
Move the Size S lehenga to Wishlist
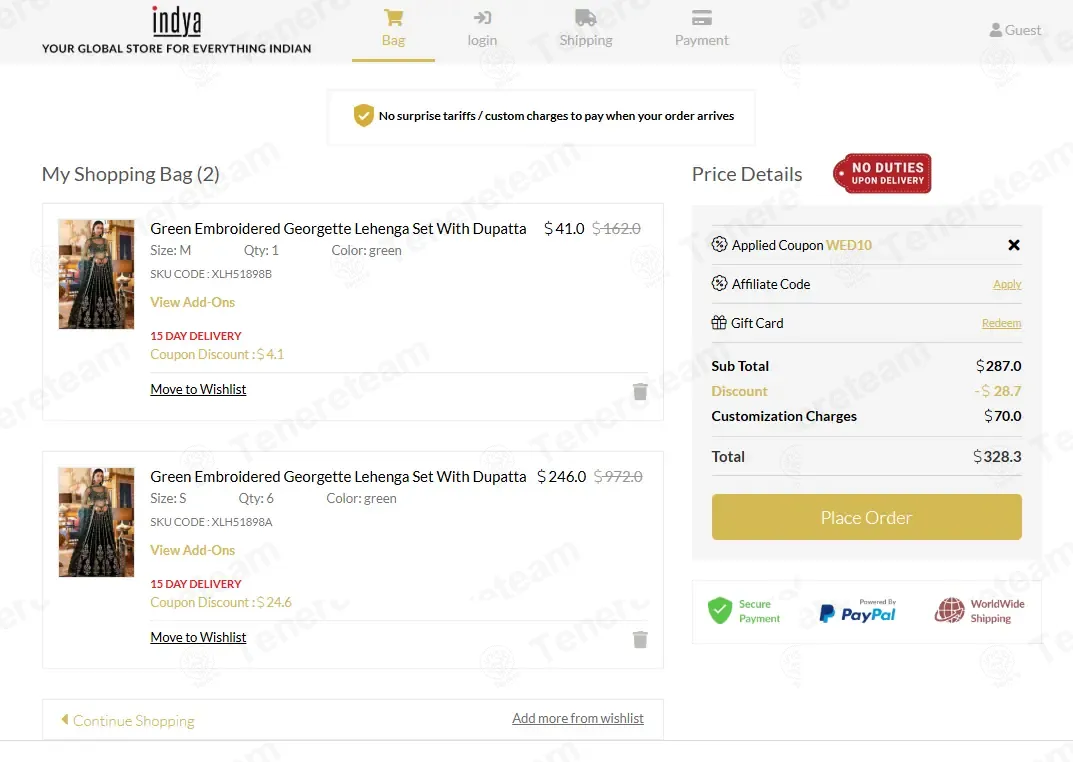[x=198, y=638]
